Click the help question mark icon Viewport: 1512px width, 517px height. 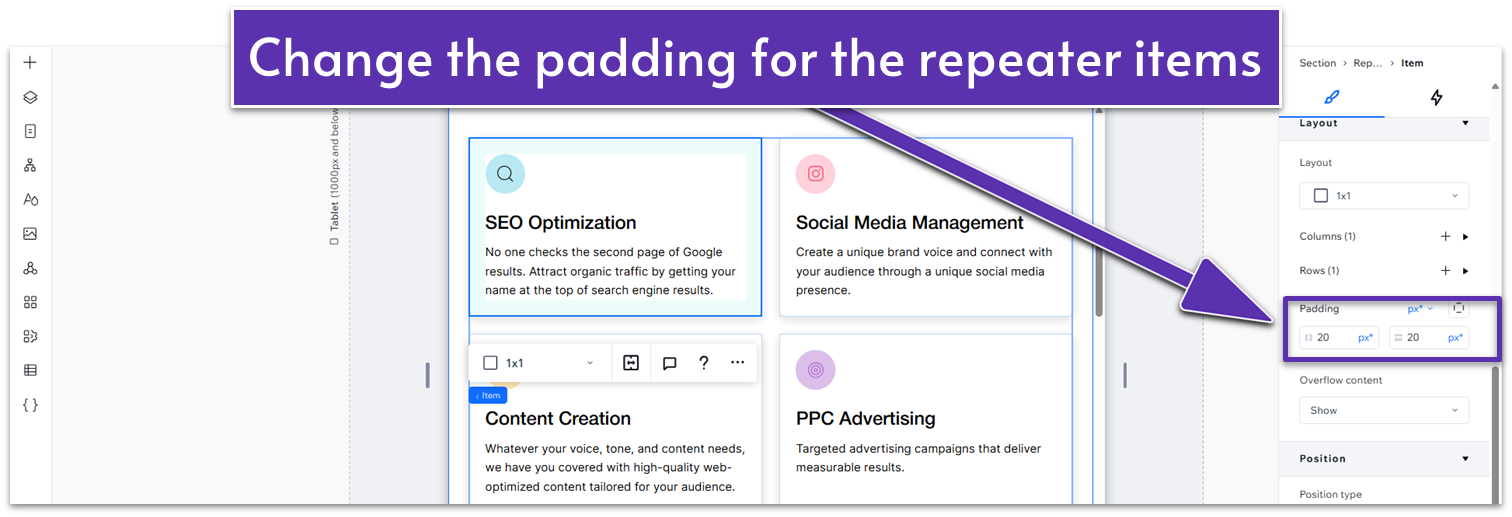pos(704,363)
